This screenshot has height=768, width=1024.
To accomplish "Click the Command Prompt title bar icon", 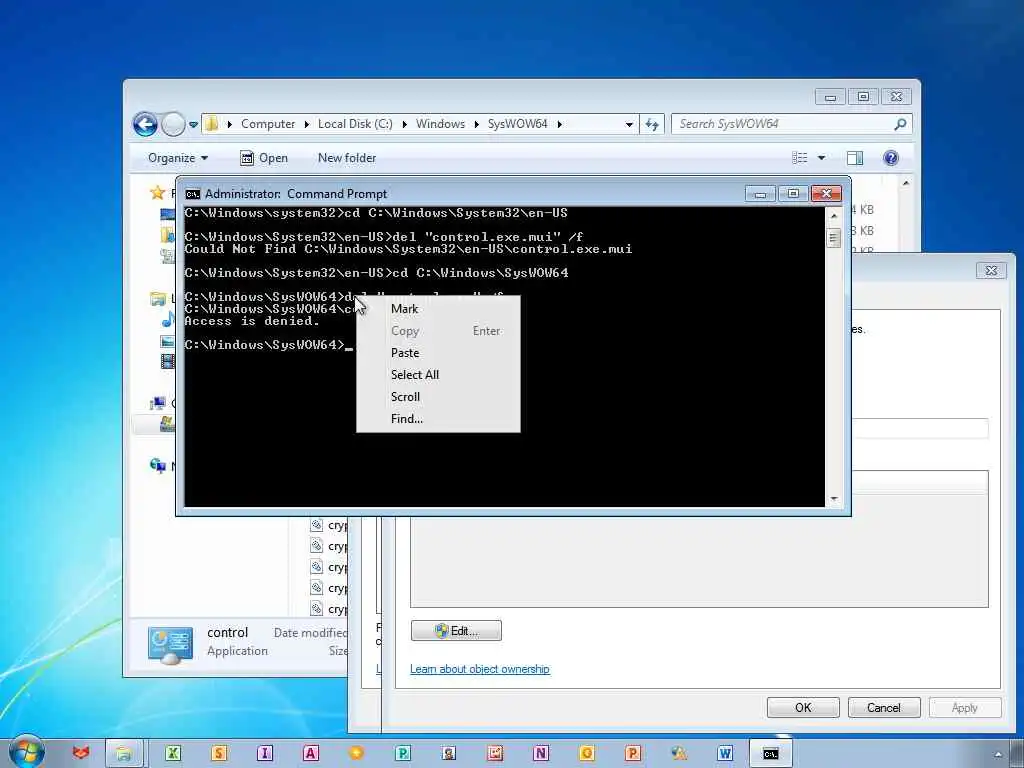I will tap(193, 194).
